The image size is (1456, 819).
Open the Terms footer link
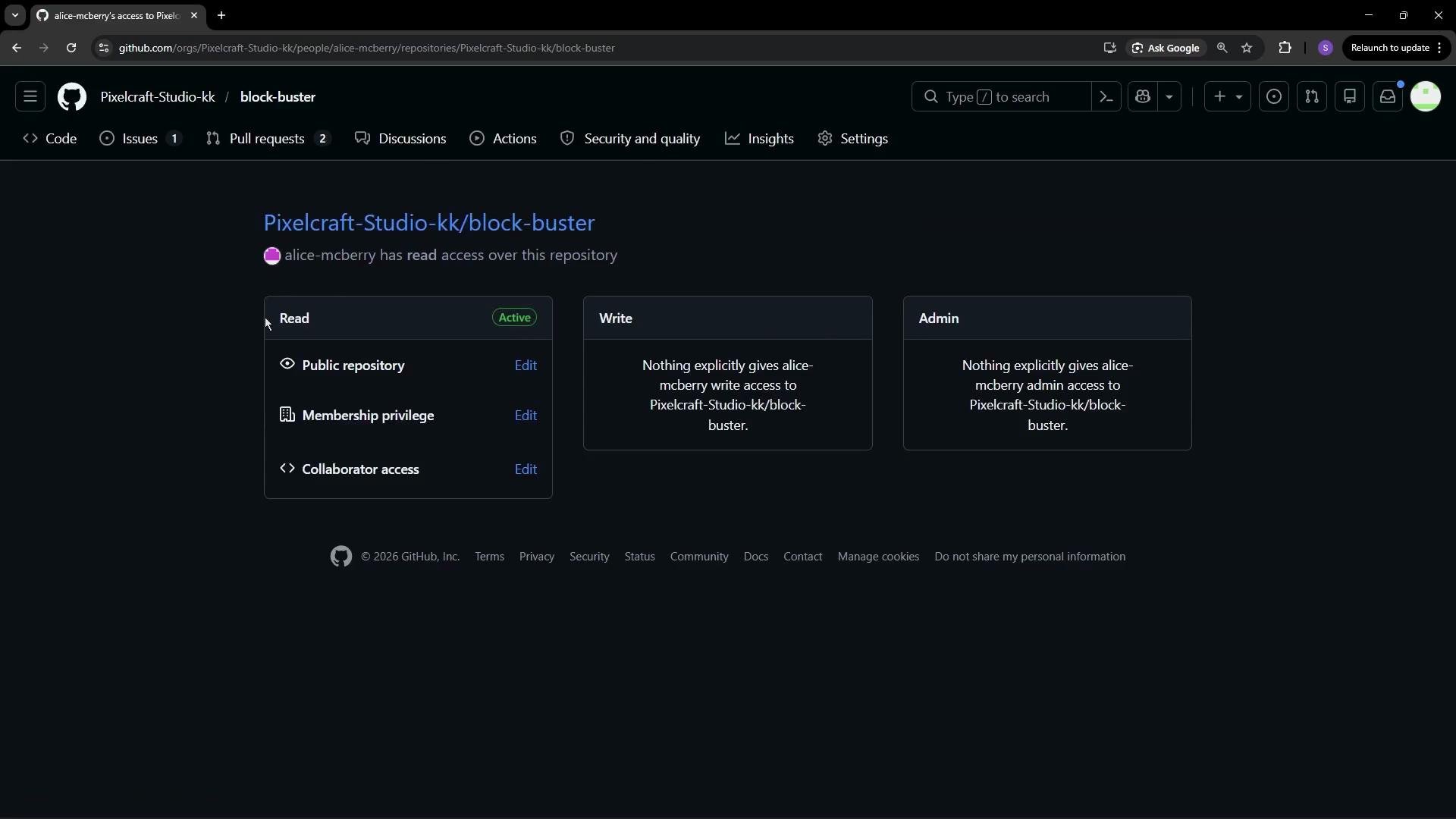[490, 557]
